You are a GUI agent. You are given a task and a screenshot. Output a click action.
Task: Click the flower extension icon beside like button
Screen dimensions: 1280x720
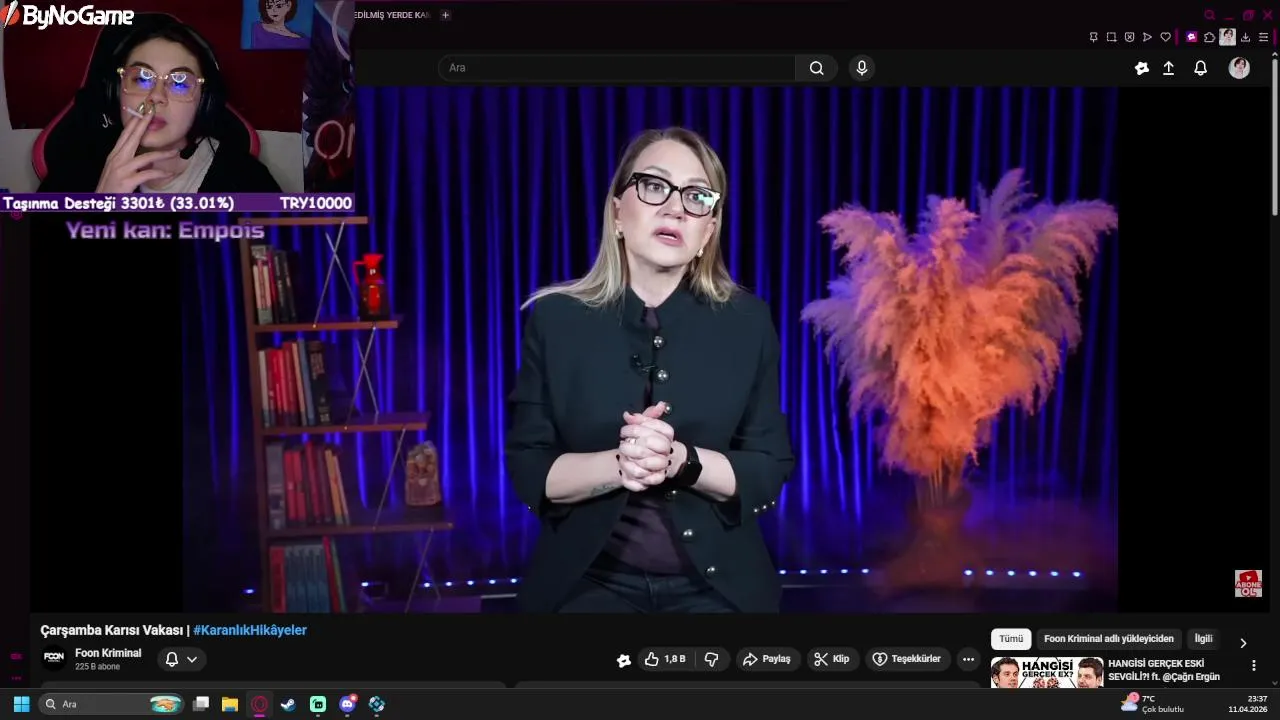624,660
